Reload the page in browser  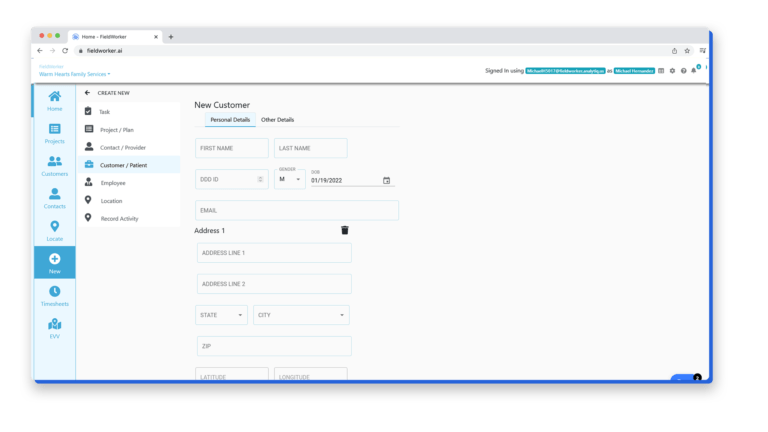click(x=65, y=50)
